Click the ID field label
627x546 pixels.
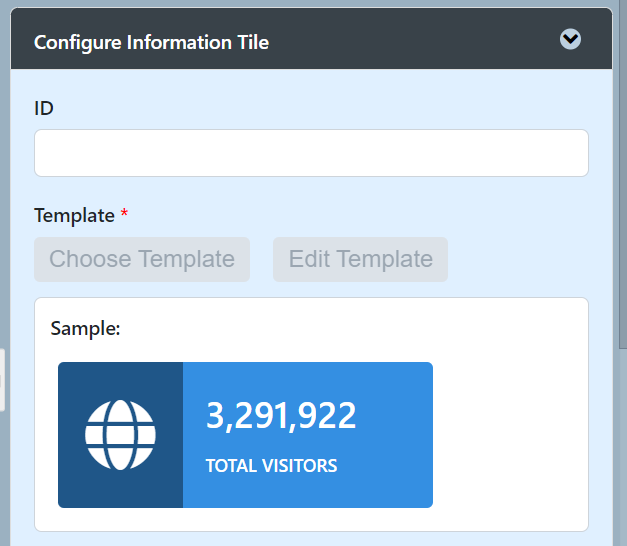point(44,108)
